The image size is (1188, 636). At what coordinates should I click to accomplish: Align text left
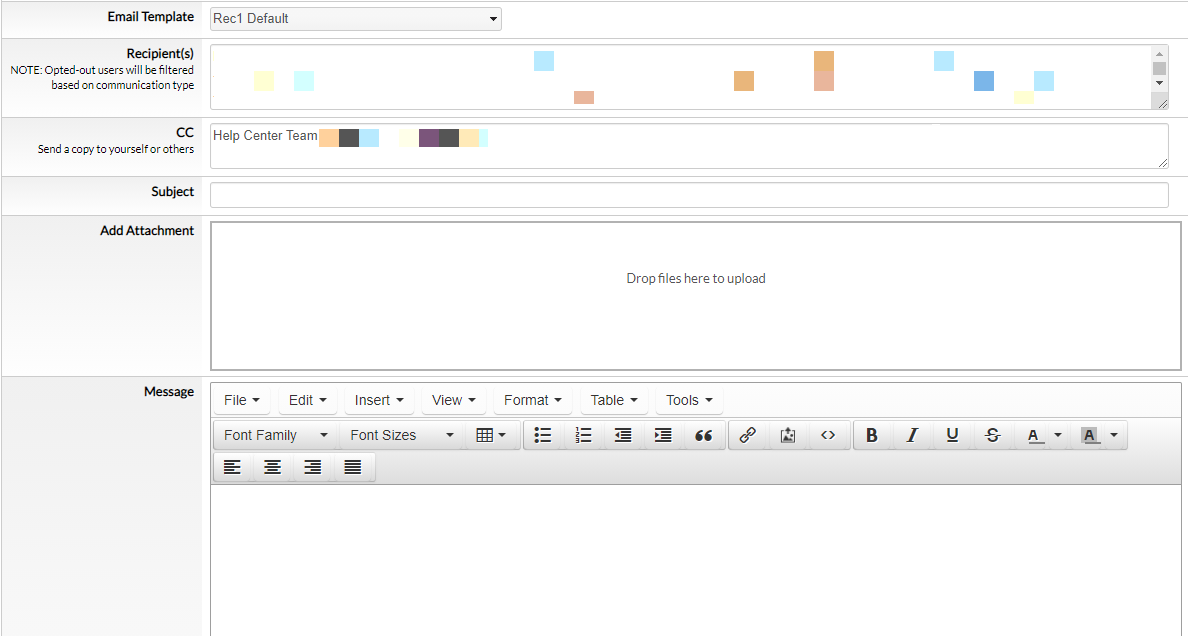click(x=232, y=467)
